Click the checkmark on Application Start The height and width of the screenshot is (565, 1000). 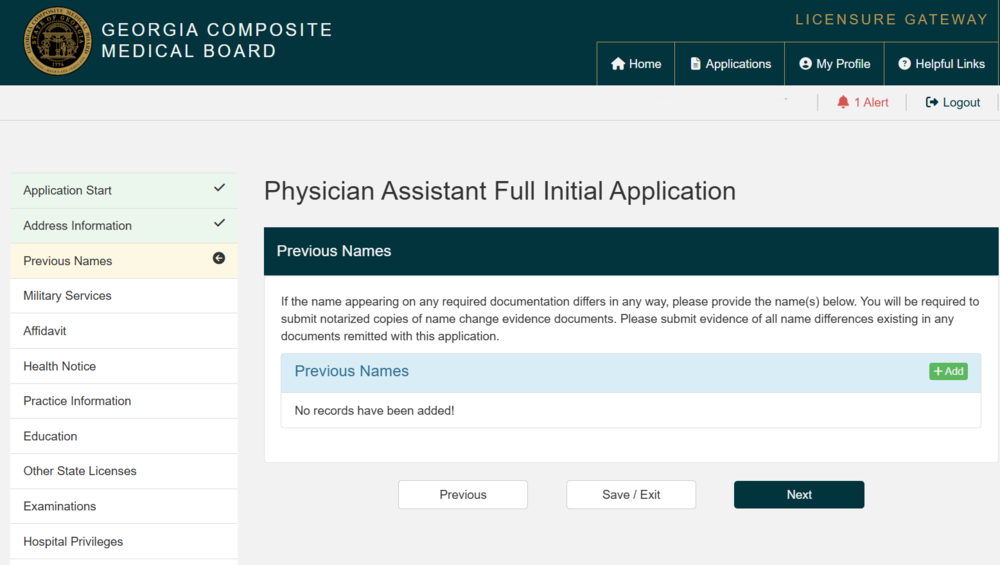pyautogui.click(x=219, y=188)
